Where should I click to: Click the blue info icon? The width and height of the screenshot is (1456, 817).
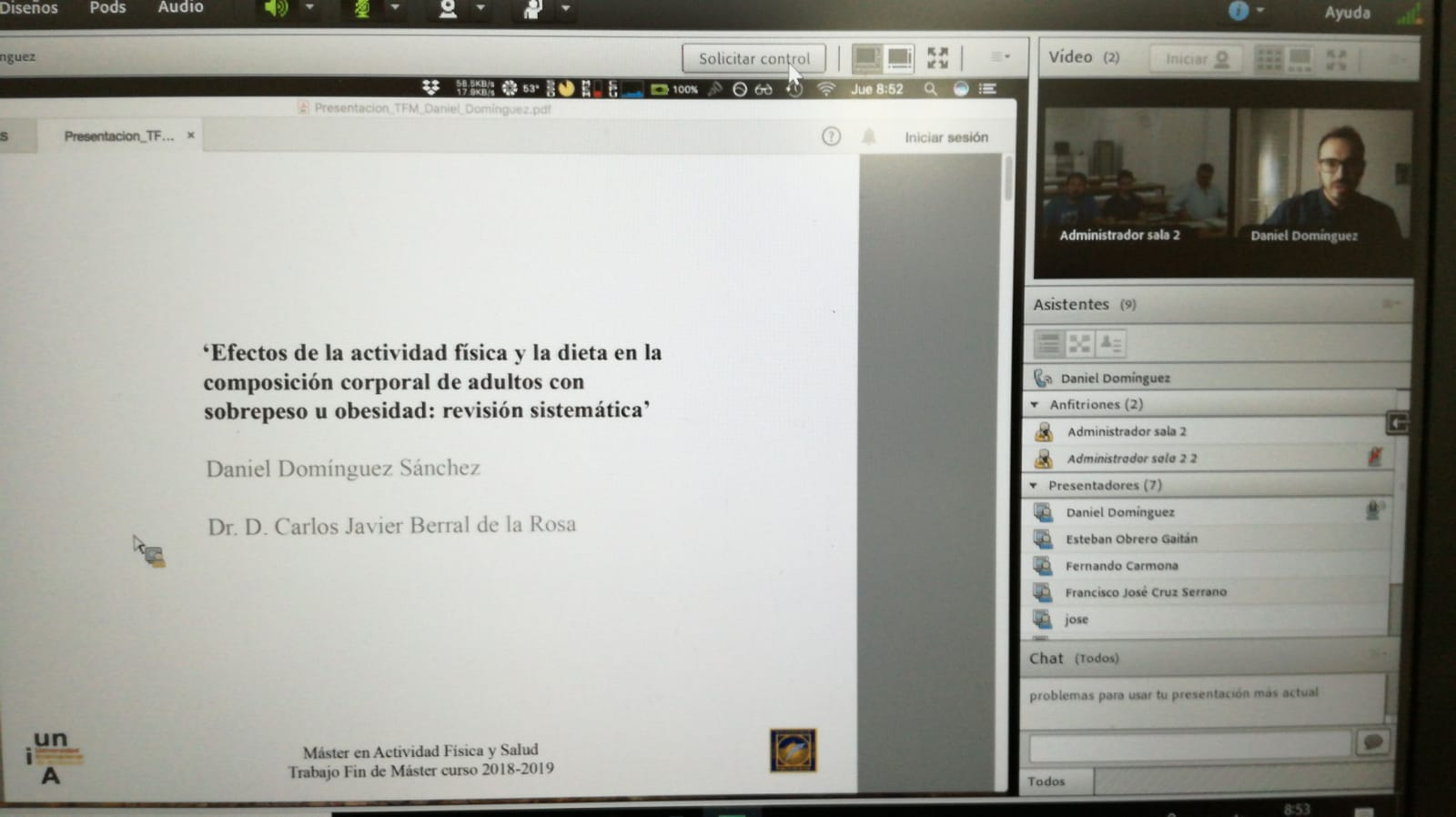(x=1239, y=10)
